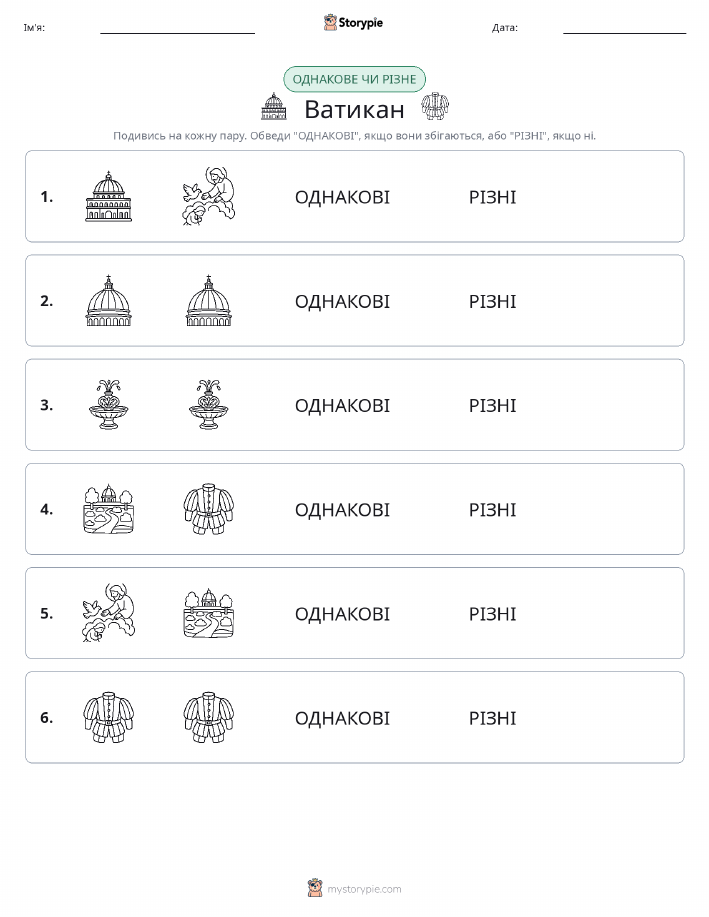Choose ОДНАКОВІ for row 6
Screen dimensions: 709x917
click(x=342, y=718)
